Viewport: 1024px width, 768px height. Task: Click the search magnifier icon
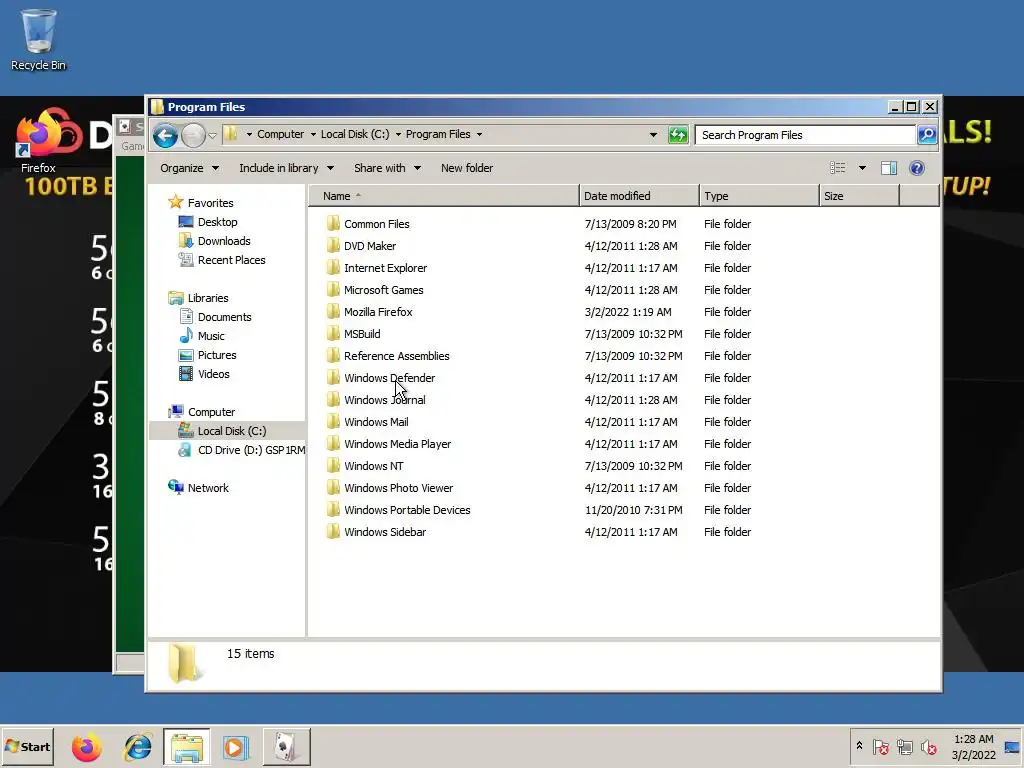(927, 135)
